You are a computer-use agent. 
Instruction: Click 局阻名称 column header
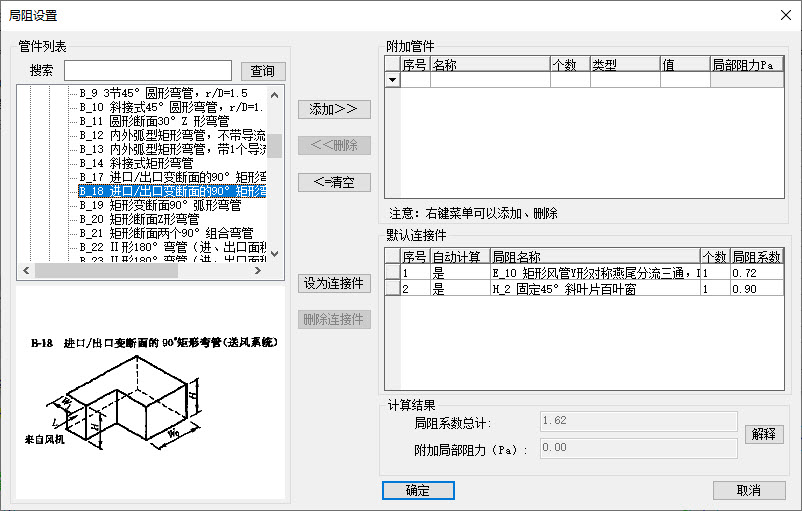595,256
